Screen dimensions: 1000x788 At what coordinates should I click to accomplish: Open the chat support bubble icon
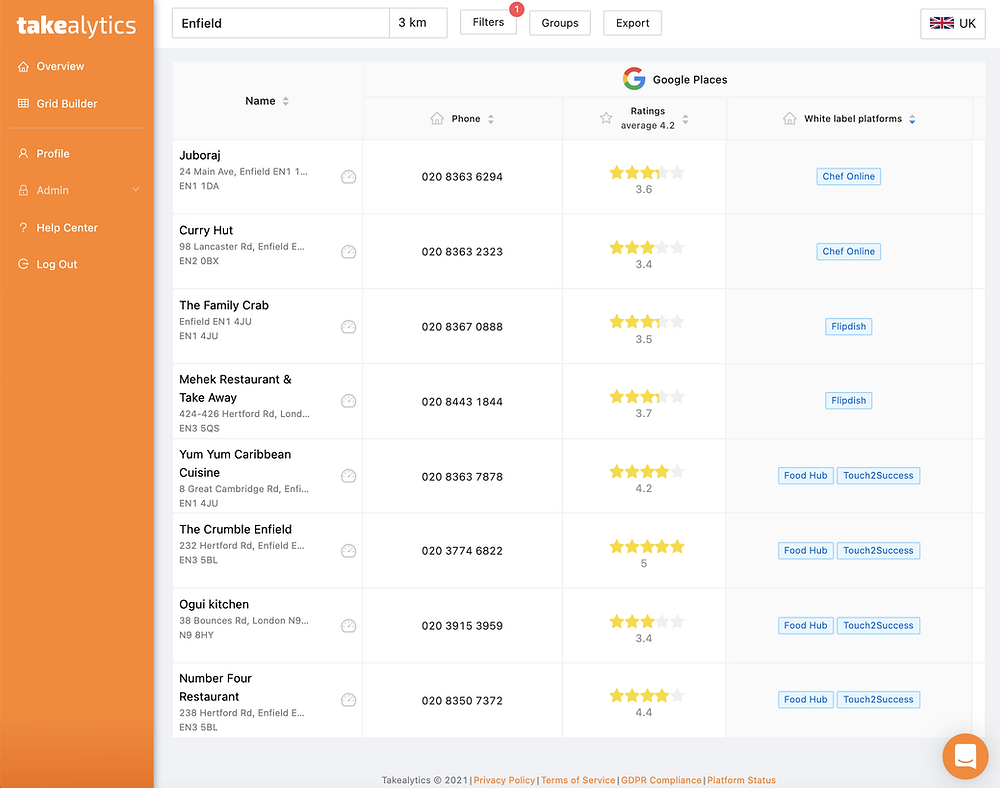tap(965, 756)
